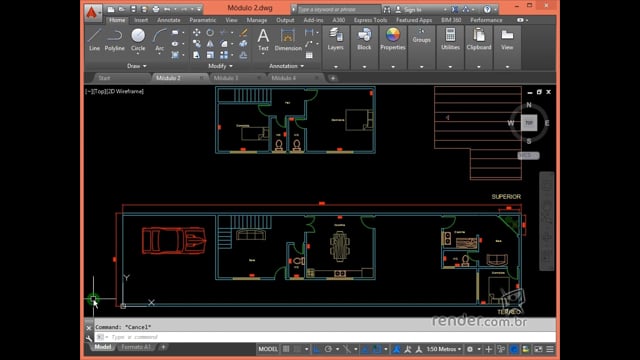This screenshot has height=360, width=640.
Task: Toggle snap mode in status bar
Action: click(298, 349)
